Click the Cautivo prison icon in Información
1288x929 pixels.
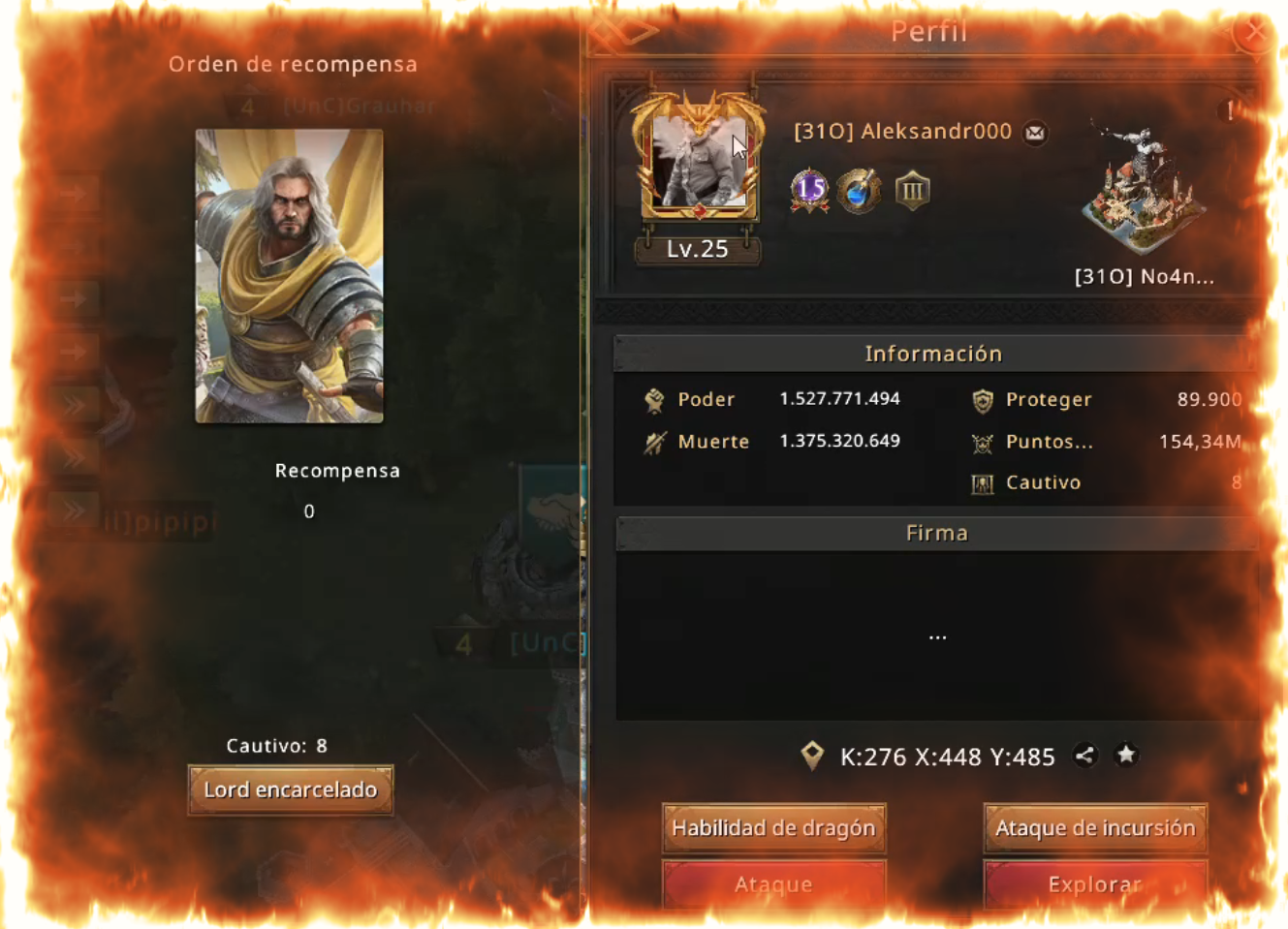click(983, 482)
